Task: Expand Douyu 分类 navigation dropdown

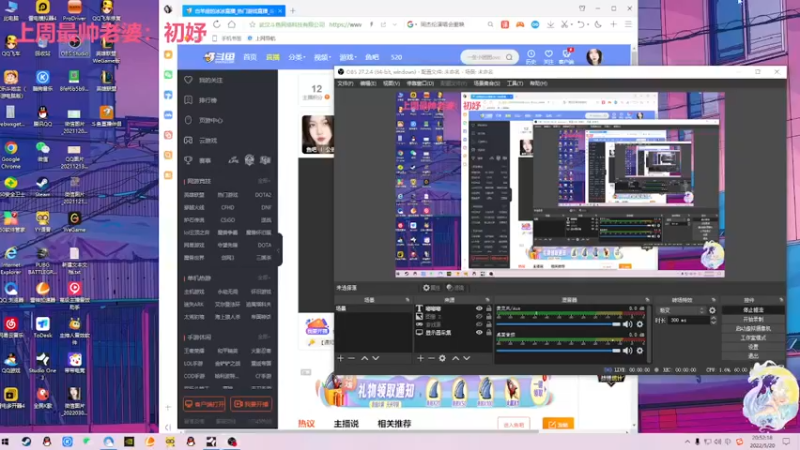Action: [x=295, y=57]
